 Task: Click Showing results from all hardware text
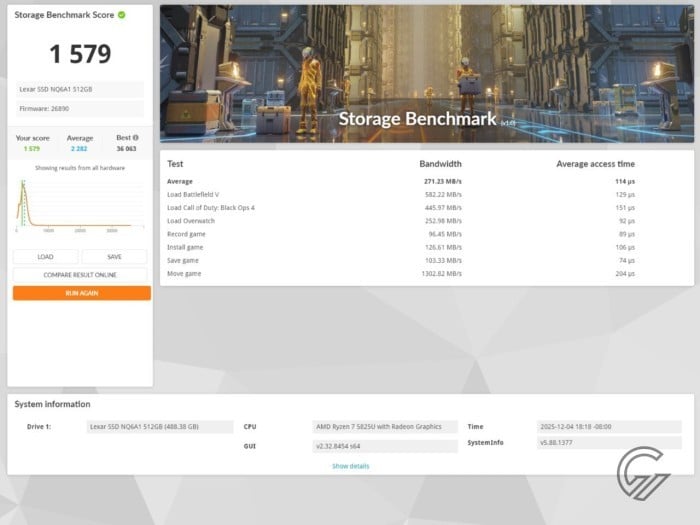[80, 168]
